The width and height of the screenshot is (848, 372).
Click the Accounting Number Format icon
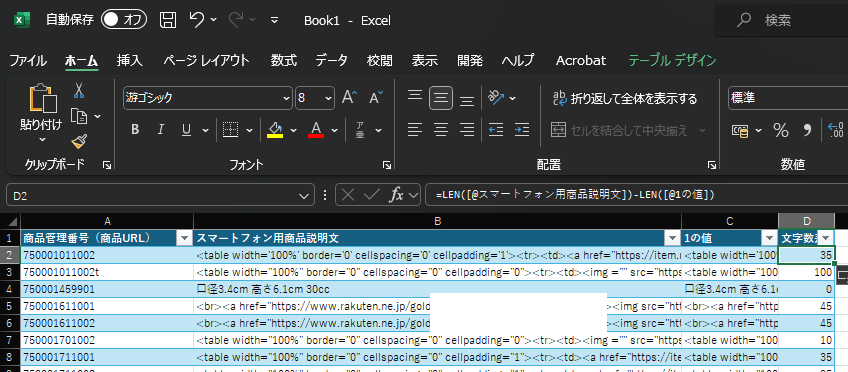tap(739, 130)
